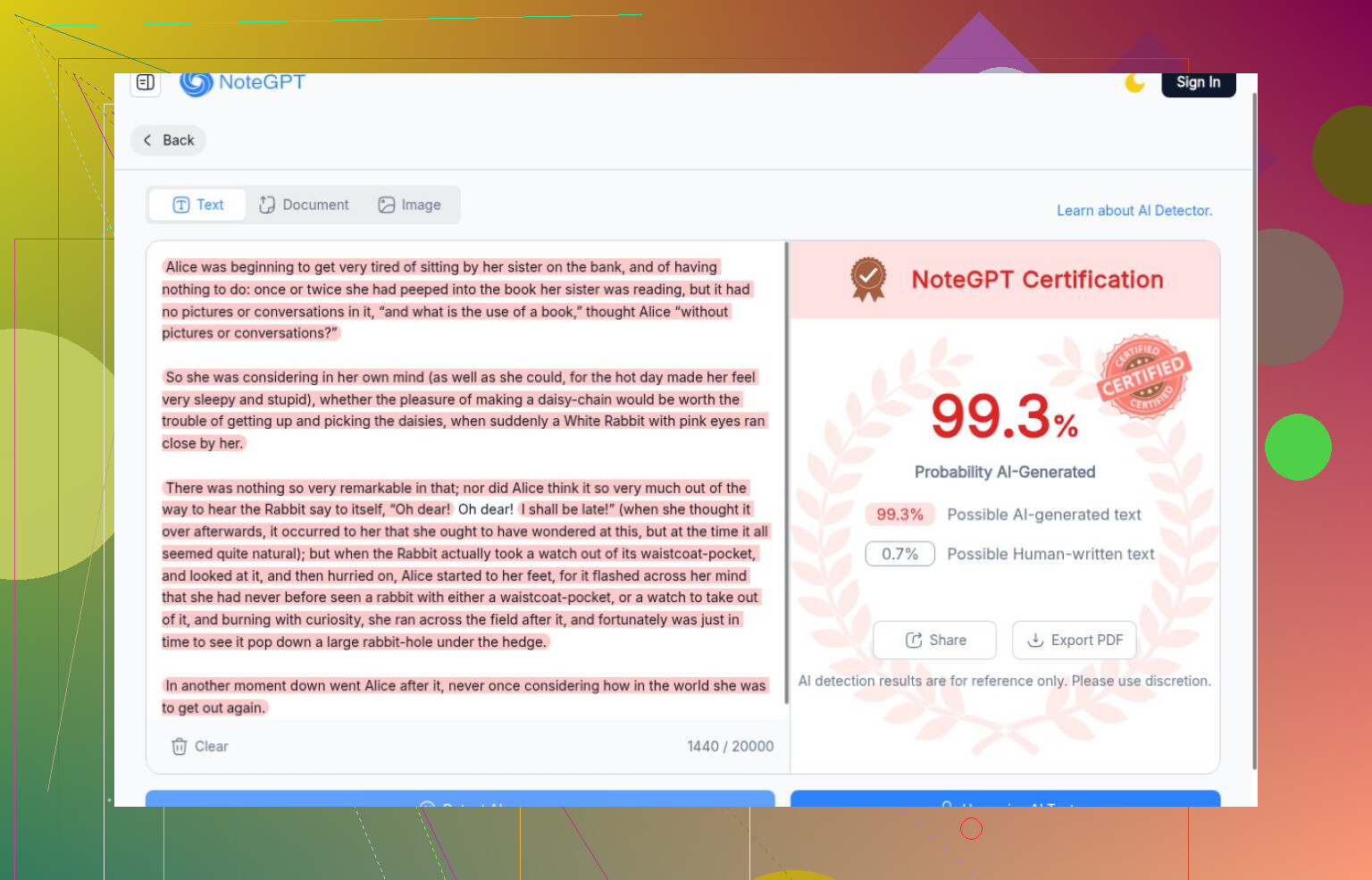Click the Possible Human-written text label
This screenshot has width=1372, height=880.
pos(1050,554)
